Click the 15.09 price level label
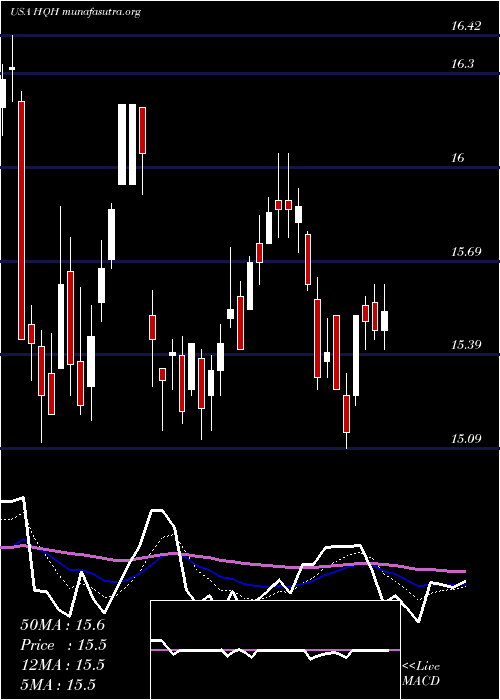The image size is (500, 700). coord(466,439)
